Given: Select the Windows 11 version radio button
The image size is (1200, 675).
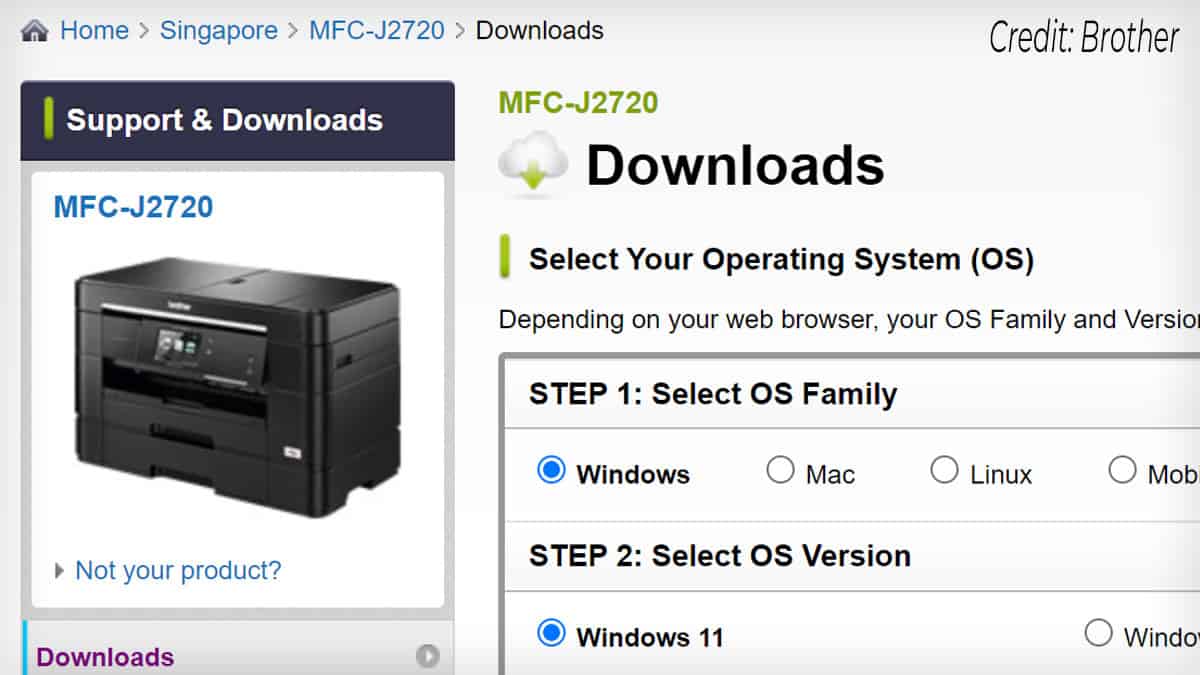Looking at the screenshot, I should coord(551,633).
